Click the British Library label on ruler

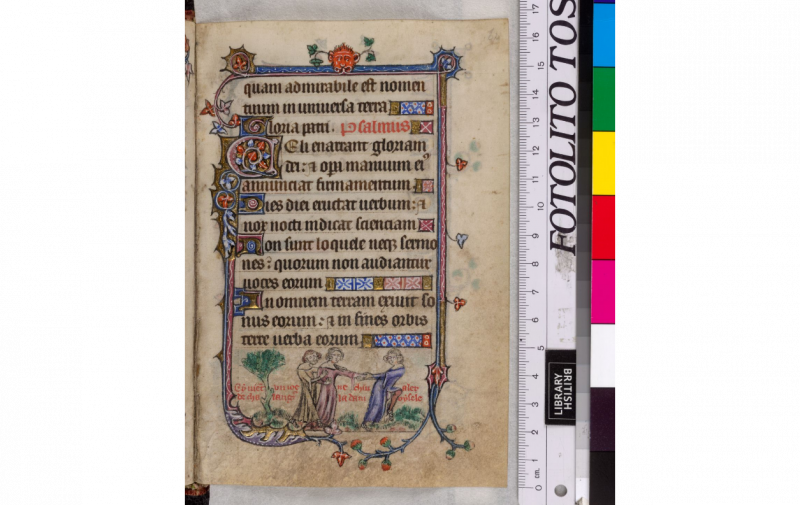560,386
